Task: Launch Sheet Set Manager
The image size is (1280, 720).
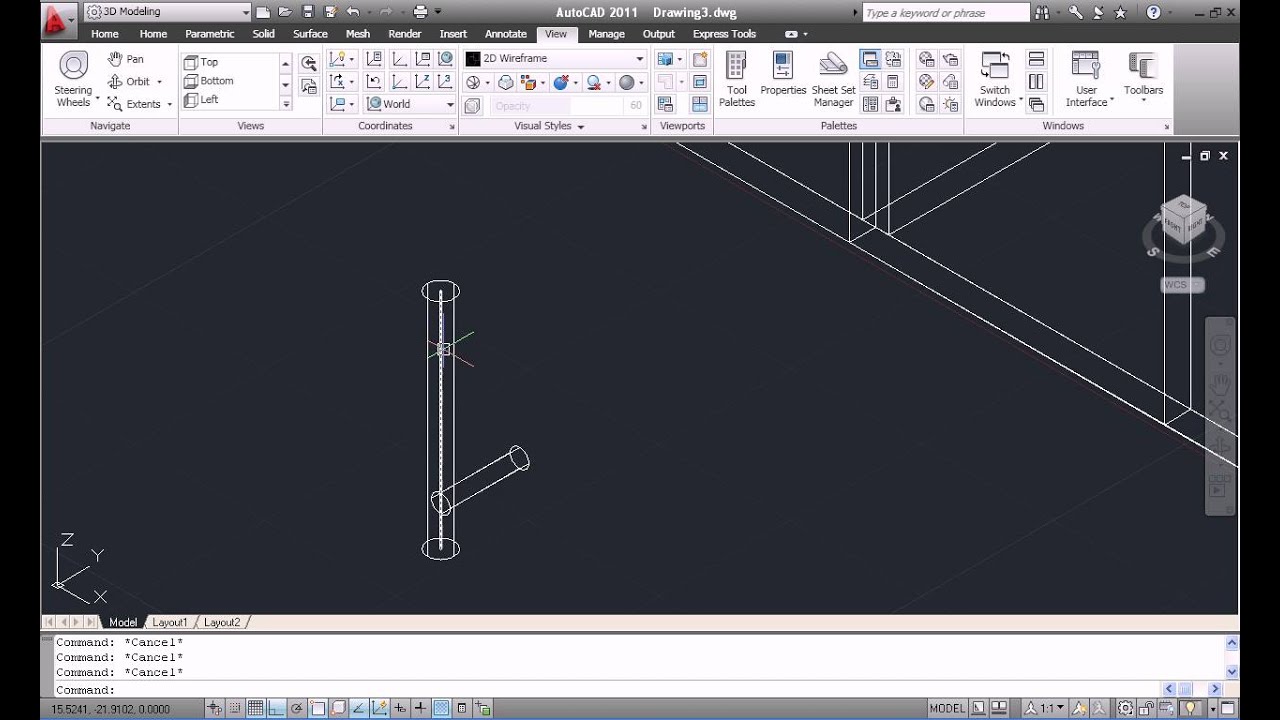Action: tap(833, 80)
